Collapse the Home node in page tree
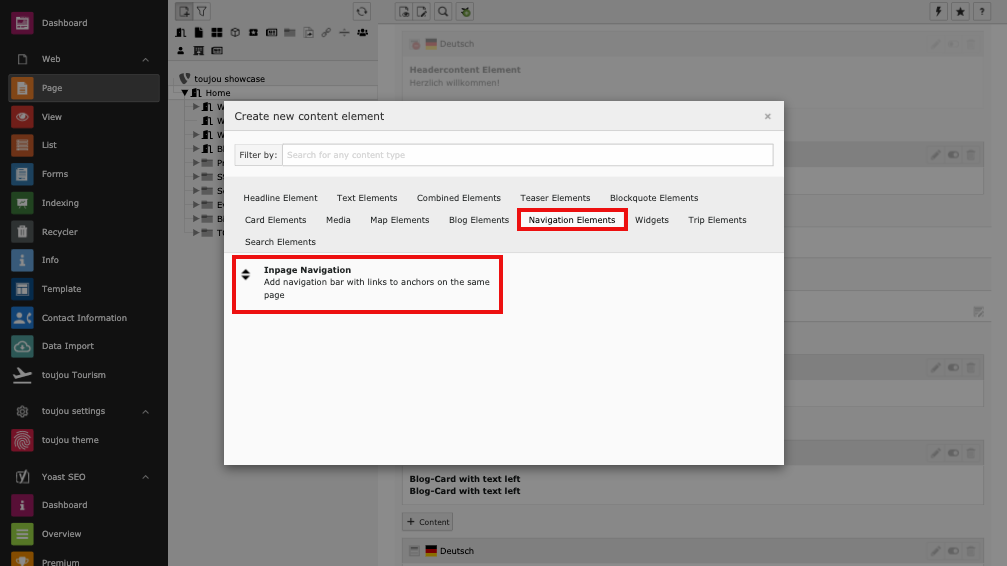The height and width of the screenshot is (566, 1007). tap(185, 93)
